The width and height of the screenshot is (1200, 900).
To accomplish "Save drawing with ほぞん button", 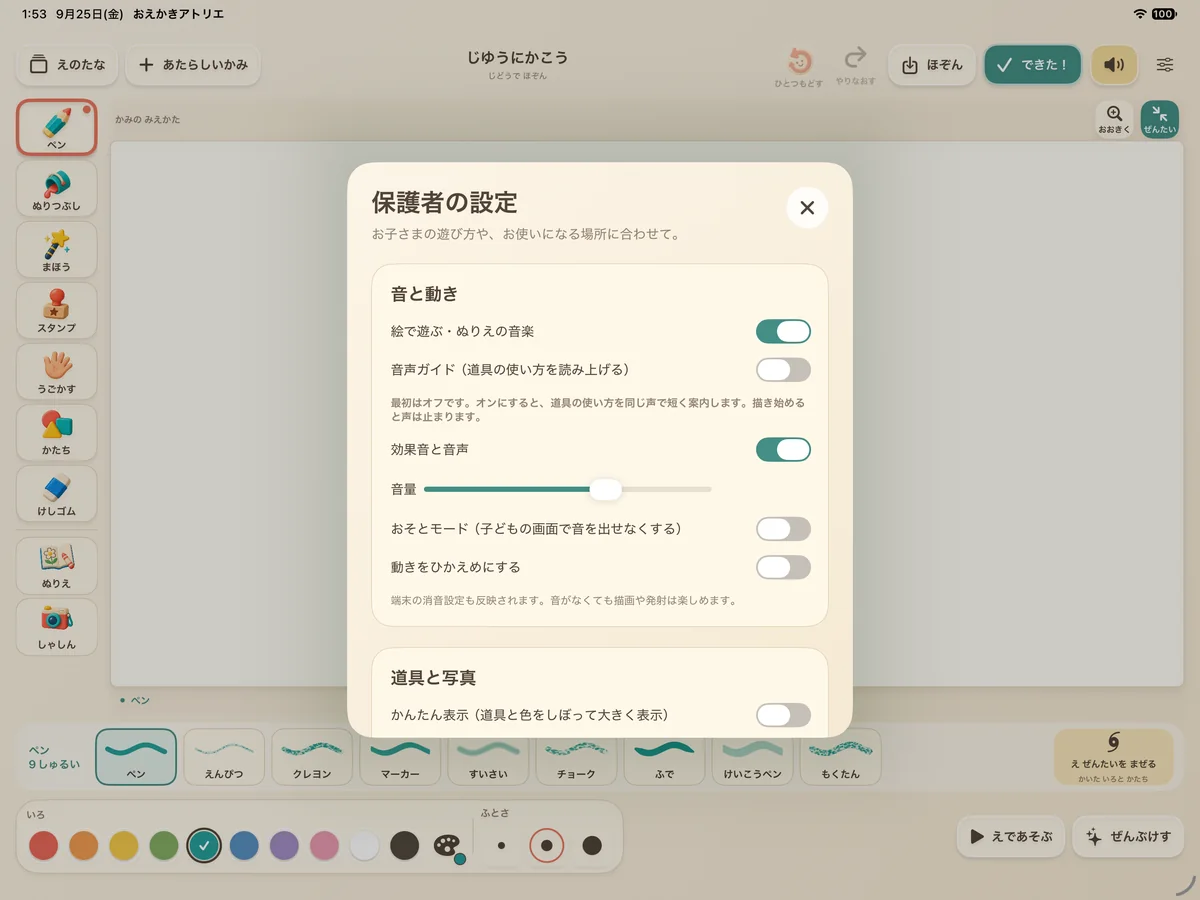I will coord(932,65).
